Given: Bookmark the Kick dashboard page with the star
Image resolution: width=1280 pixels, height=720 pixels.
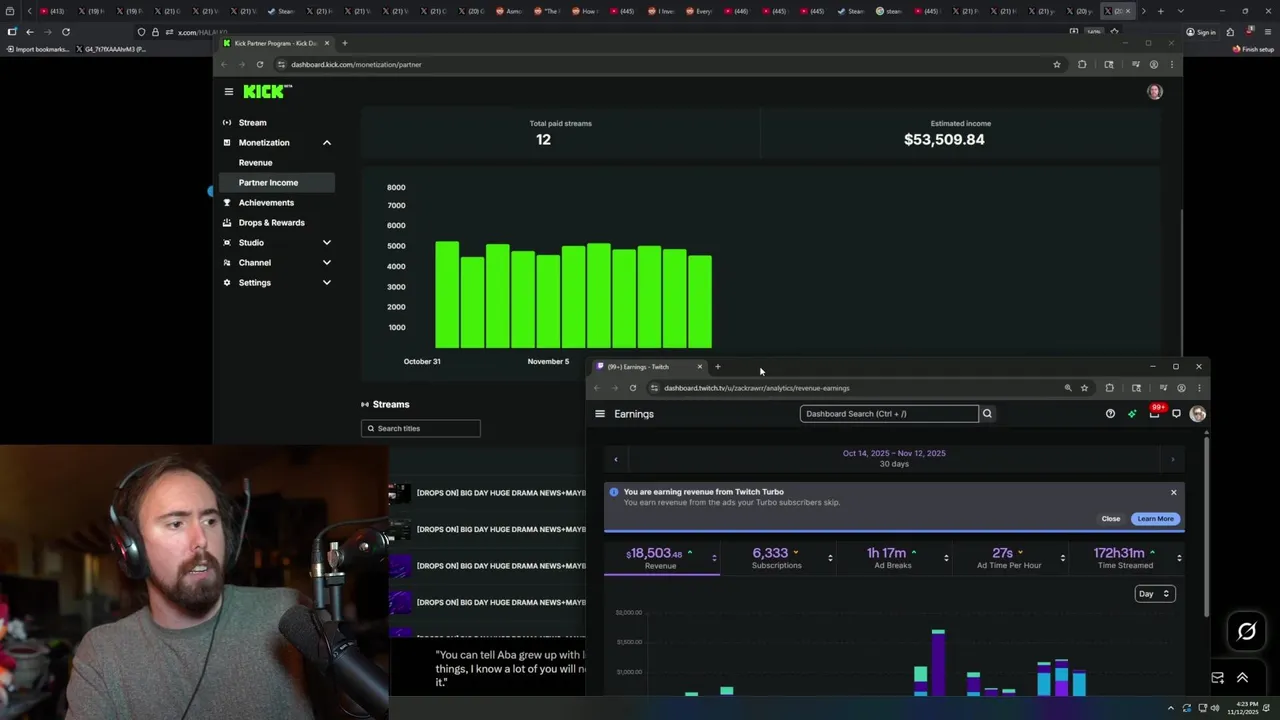Looking at the screenshot, I should coord(1056,64).
